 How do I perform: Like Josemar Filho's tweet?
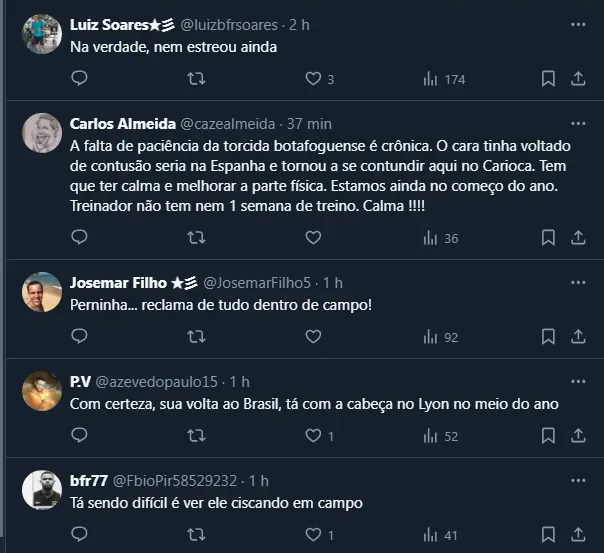tap(313, 337)
